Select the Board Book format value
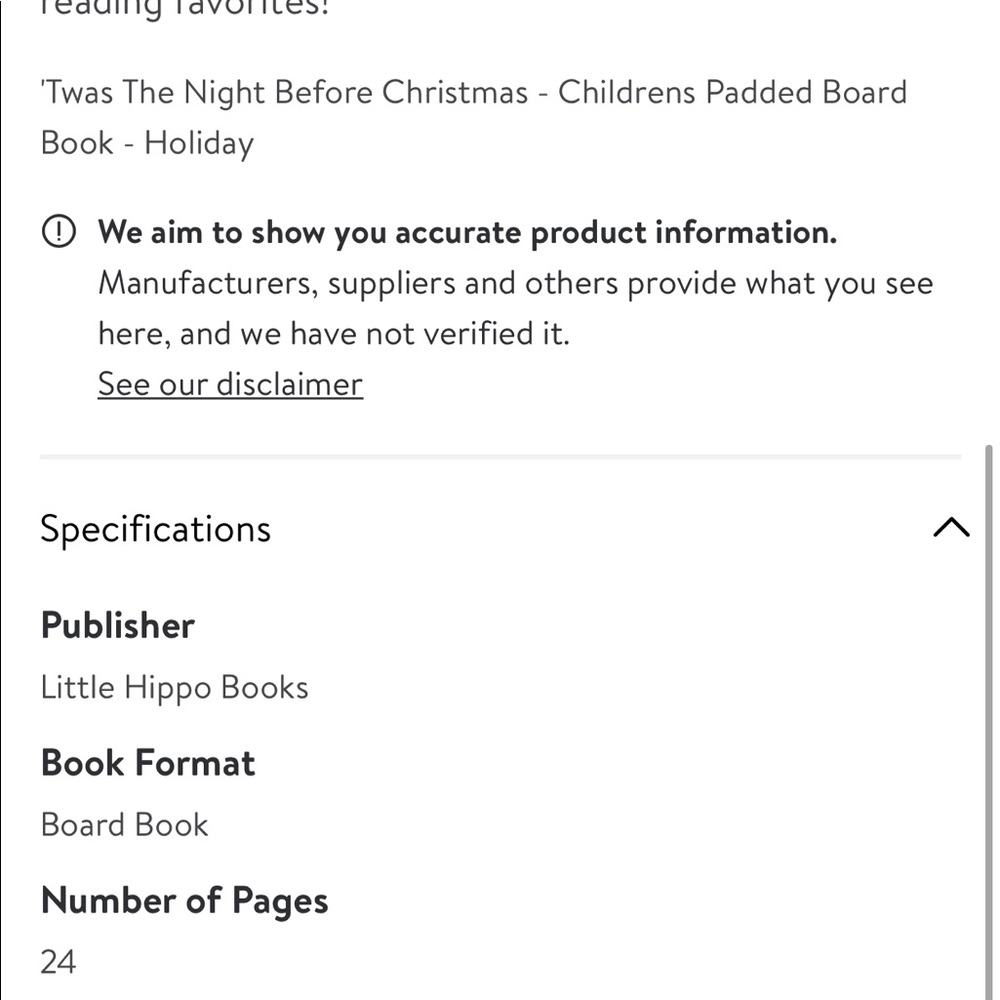1000x1000 pixels. point(123,824)
